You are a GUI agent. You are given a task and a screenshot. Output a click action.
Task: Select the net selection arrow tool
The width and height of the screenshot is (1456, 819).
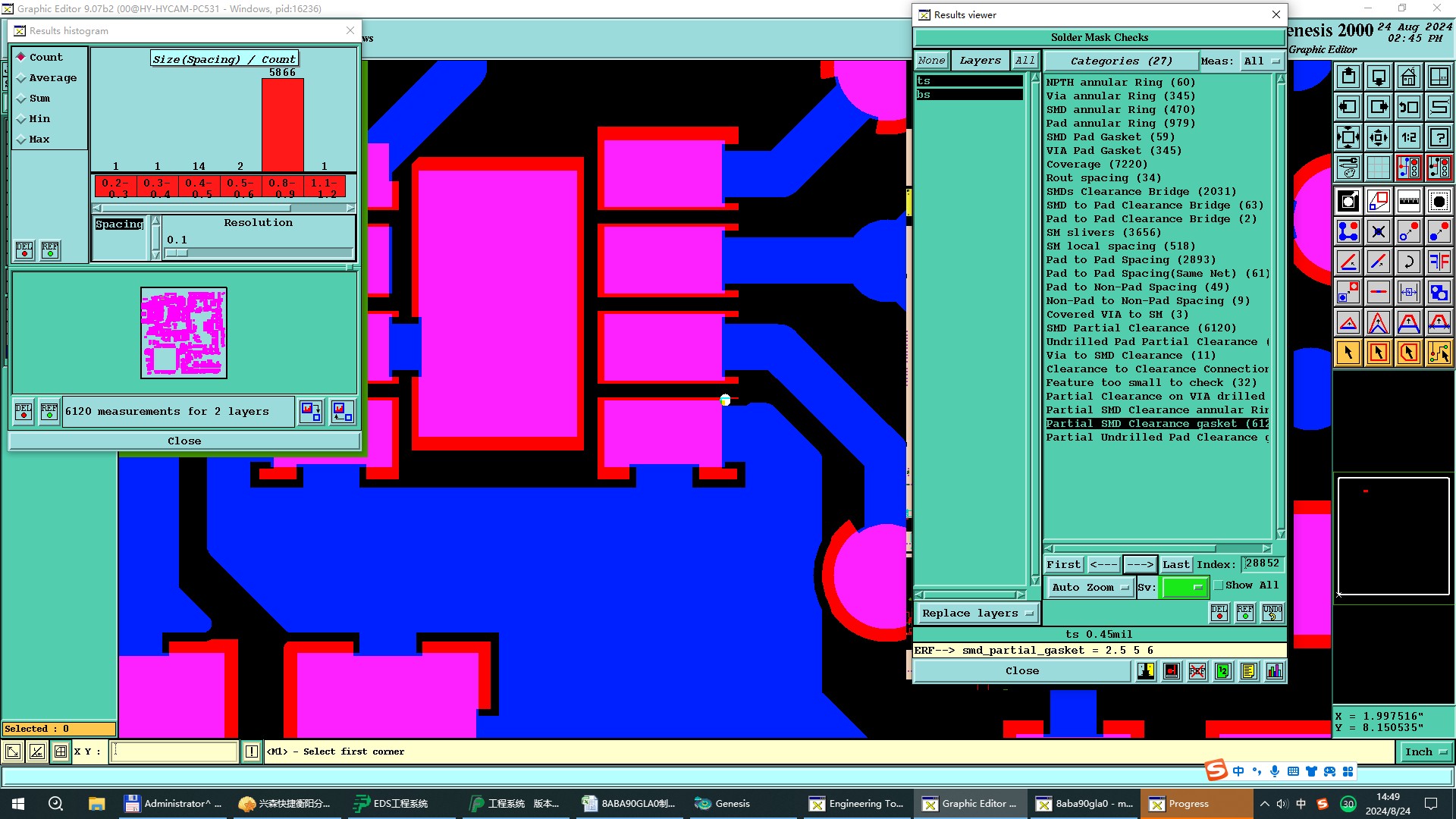point(1439,353)
